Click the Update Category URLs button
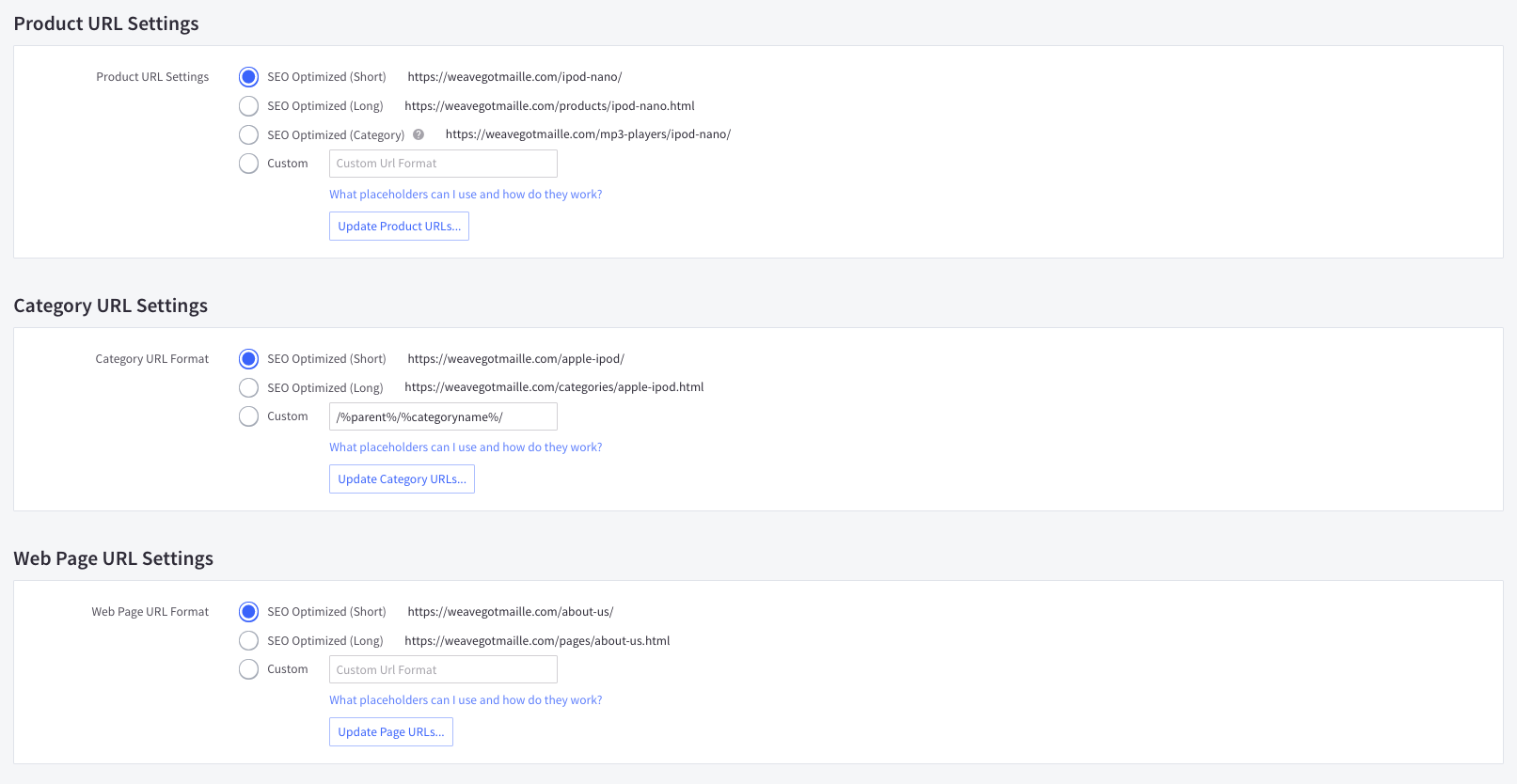Image resolution: width=1517 pixels, height=784 pixels. 402,479
